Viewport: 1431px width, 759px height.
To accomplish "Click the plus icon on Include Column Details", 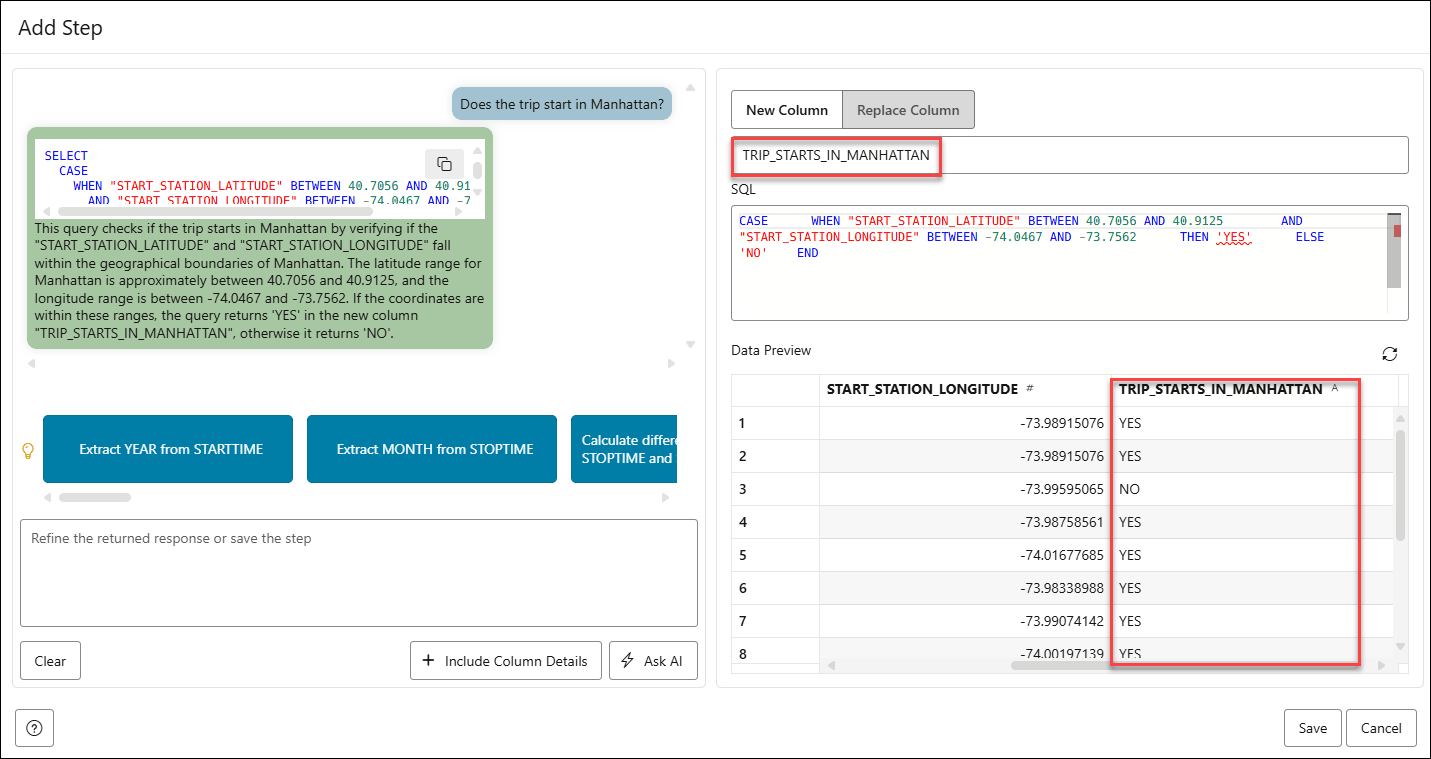I will (x=429, y=661).
